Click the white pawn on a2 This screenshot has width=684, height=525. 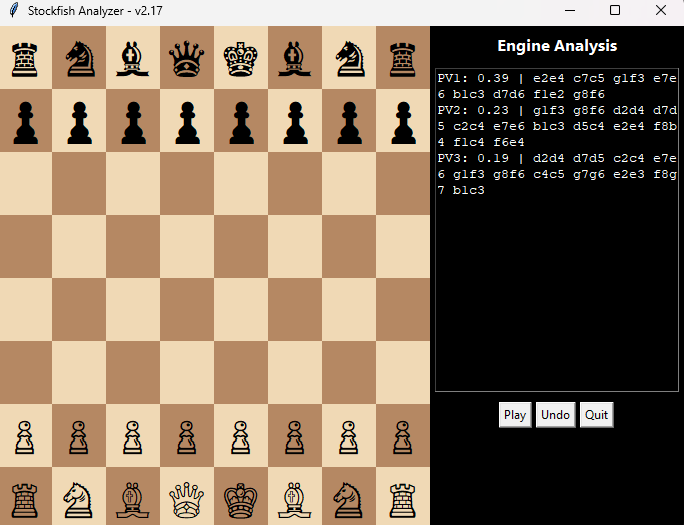(x=24, y=437)
